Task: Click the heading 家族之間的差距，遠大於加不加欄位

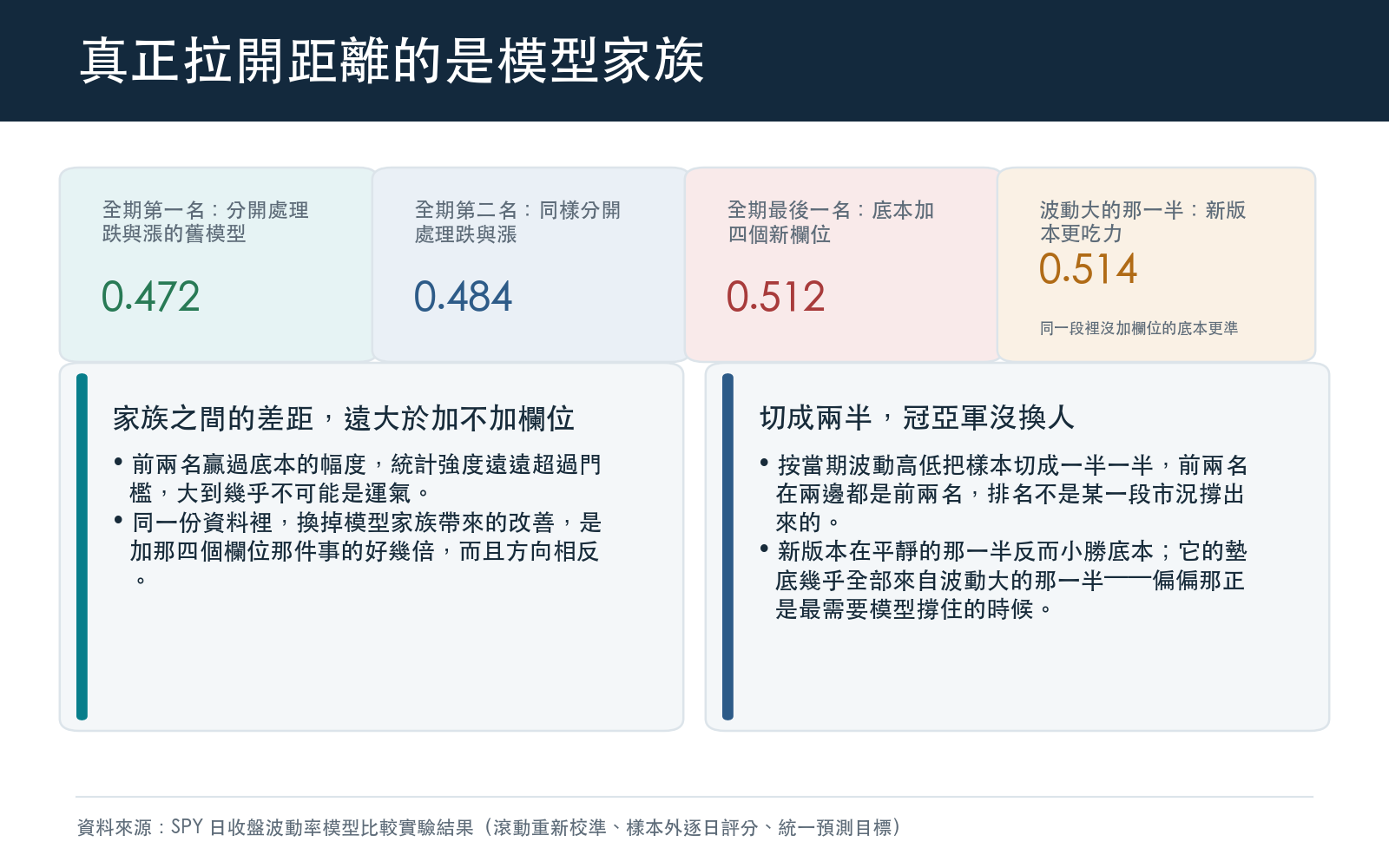Action: [x=344, y=418]
